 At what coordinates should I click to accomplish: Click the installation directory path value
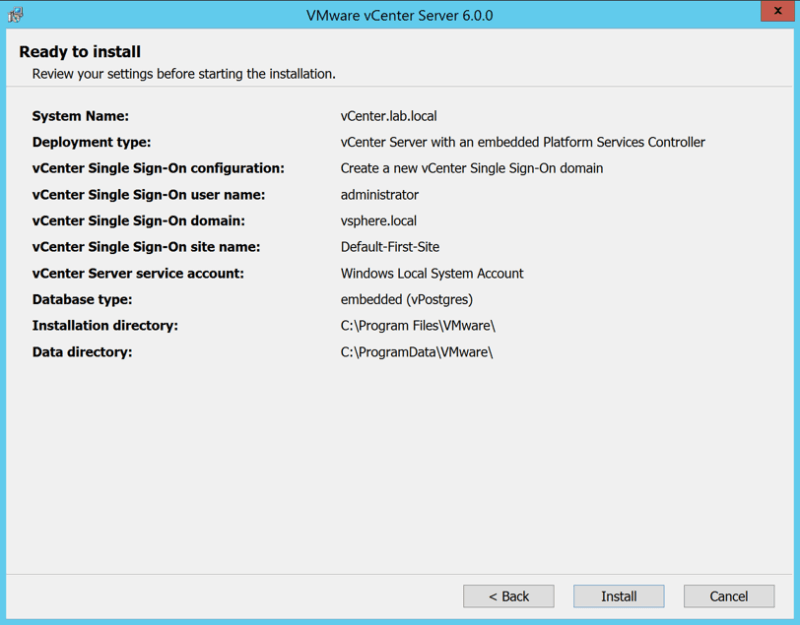[418, 325]
